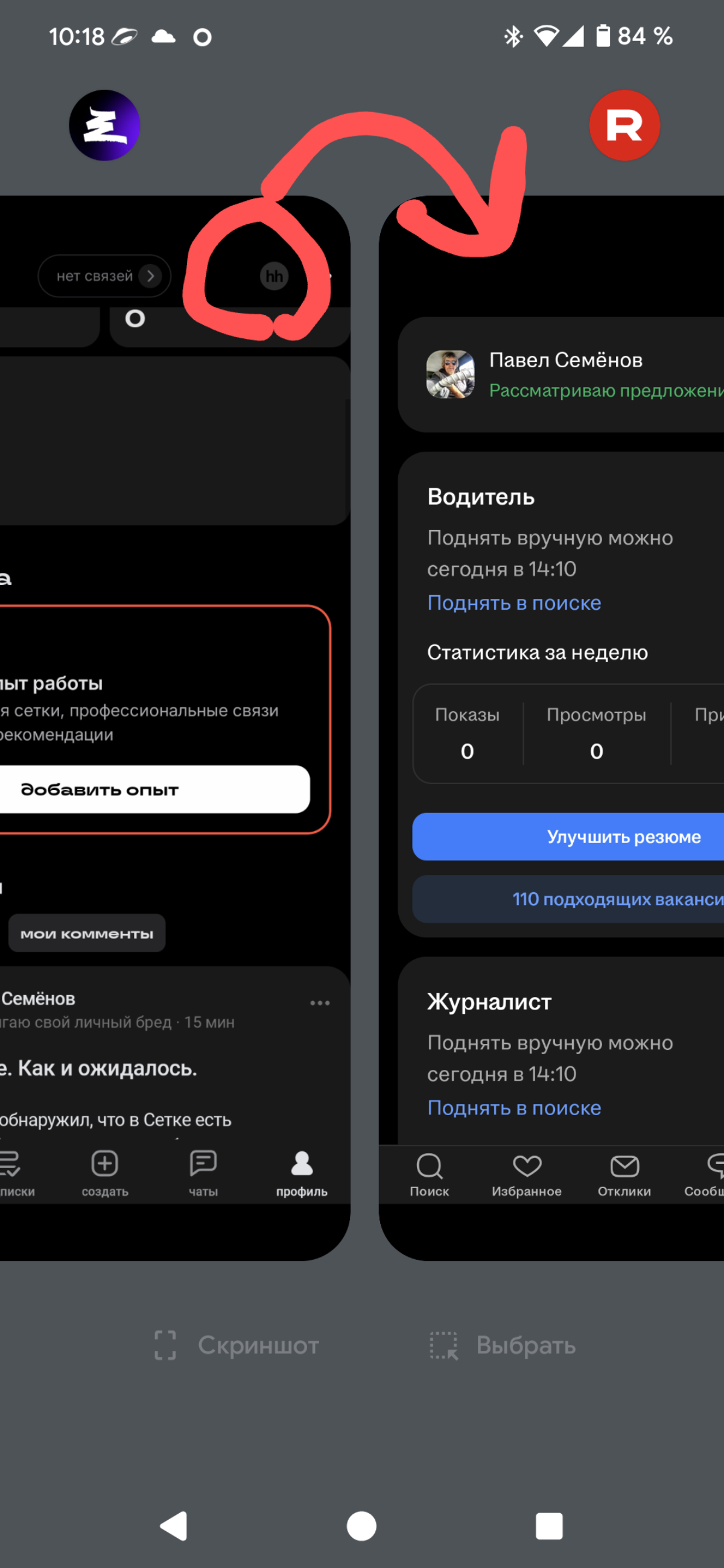Open Чаты via the chat bubble icon
724x1568 pixels.
(204, 1164)
